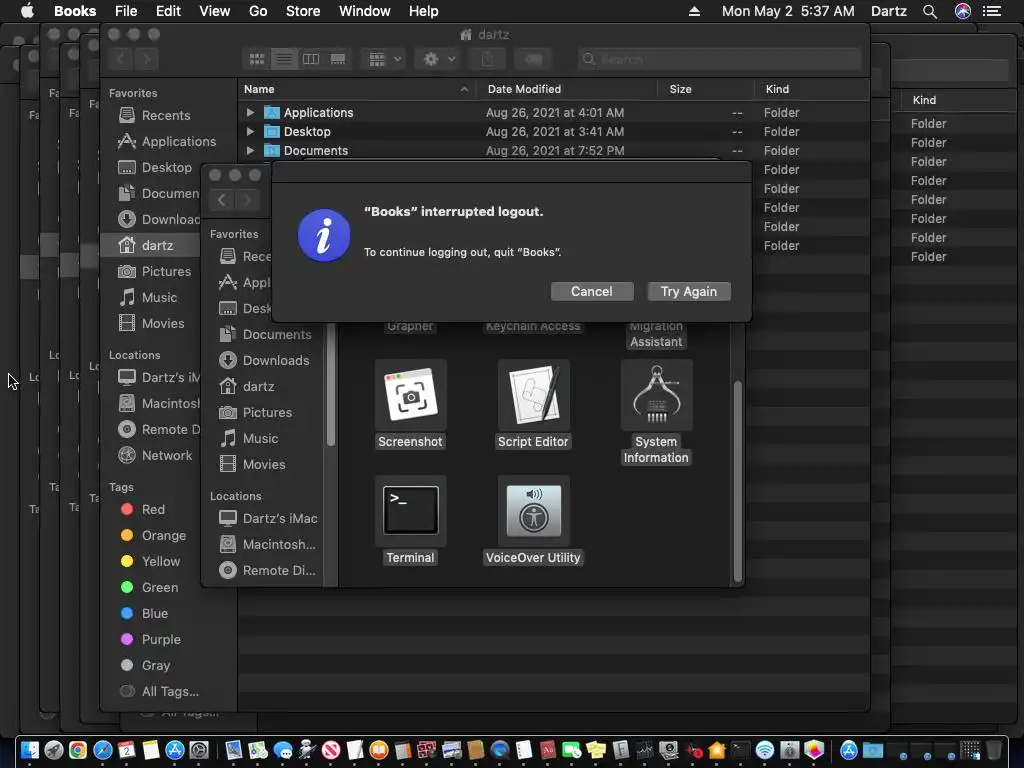Click Edit Tags button in dartz toolbar
This screenshot has width=1024, height=768.
tap(533, 59)
